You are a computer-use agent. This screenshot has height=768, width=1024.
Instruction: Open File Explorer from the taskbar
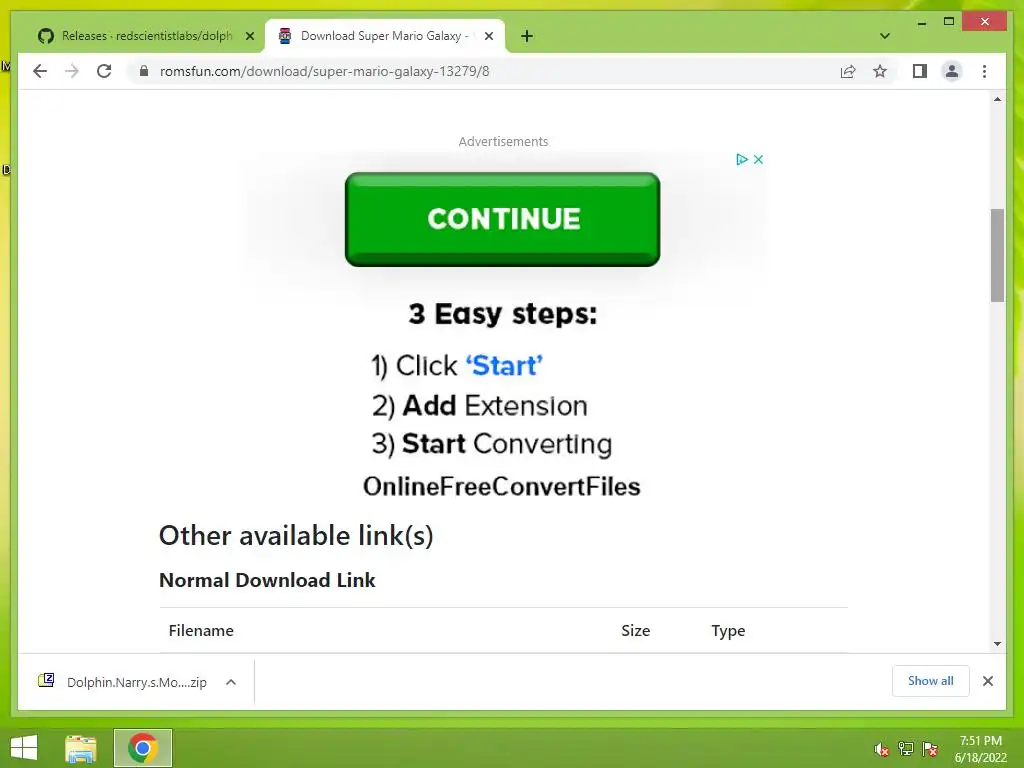coord(81,748)
